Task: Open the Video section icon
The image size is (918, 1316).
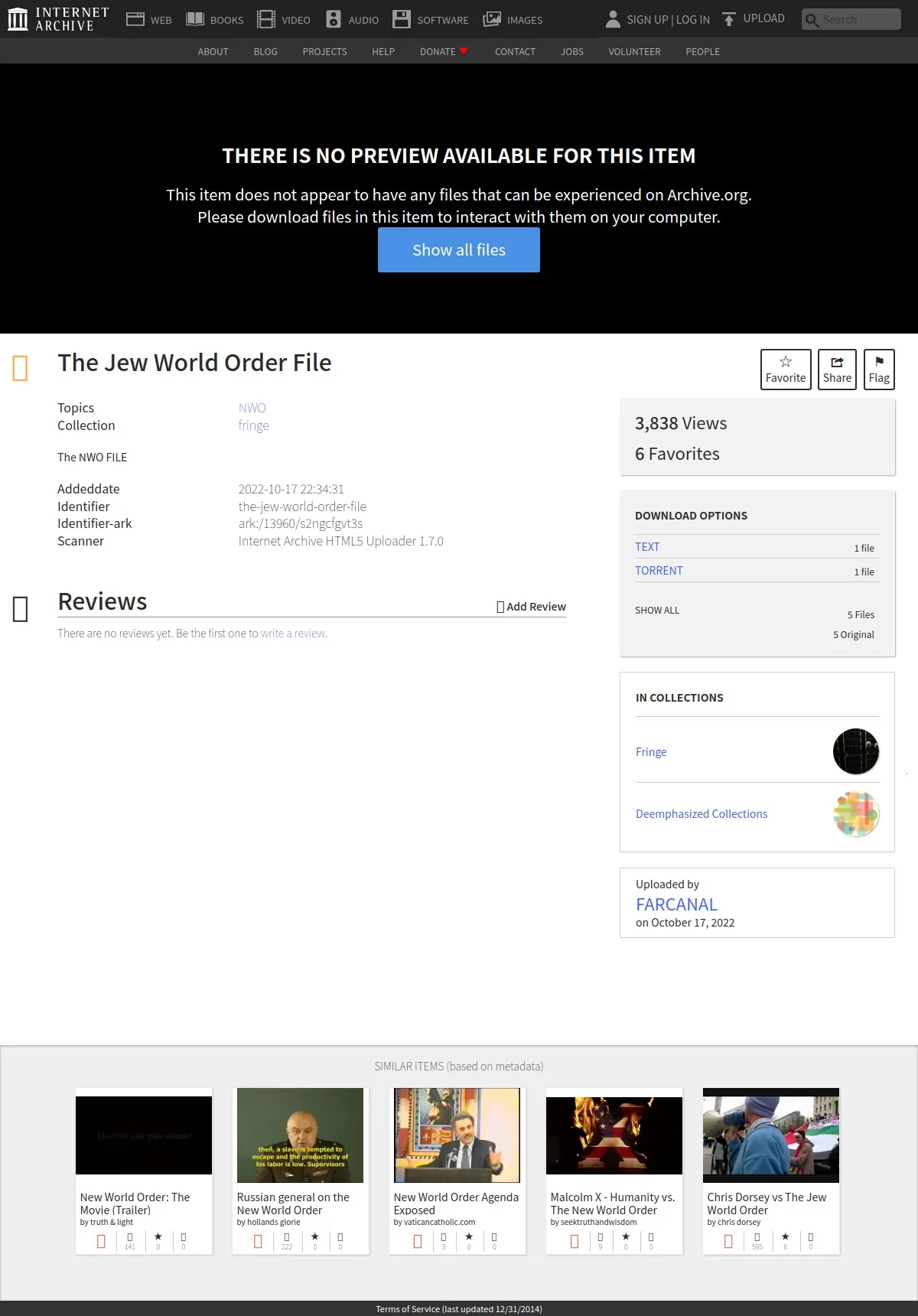Action: click(x=266, y=19)
